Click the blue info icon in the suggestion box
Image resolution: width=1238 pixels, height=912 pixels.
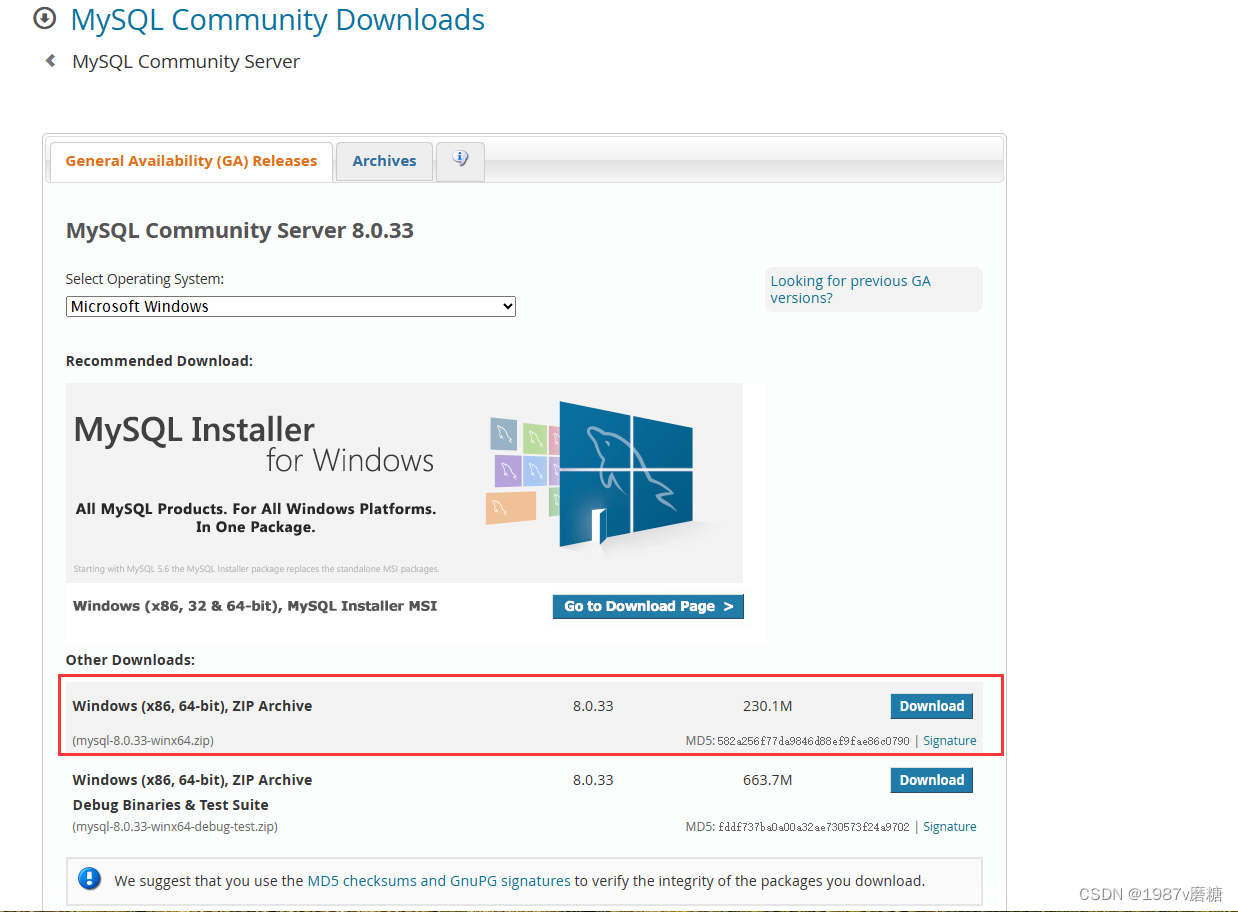pyautogui.click(x=90, y=880)
